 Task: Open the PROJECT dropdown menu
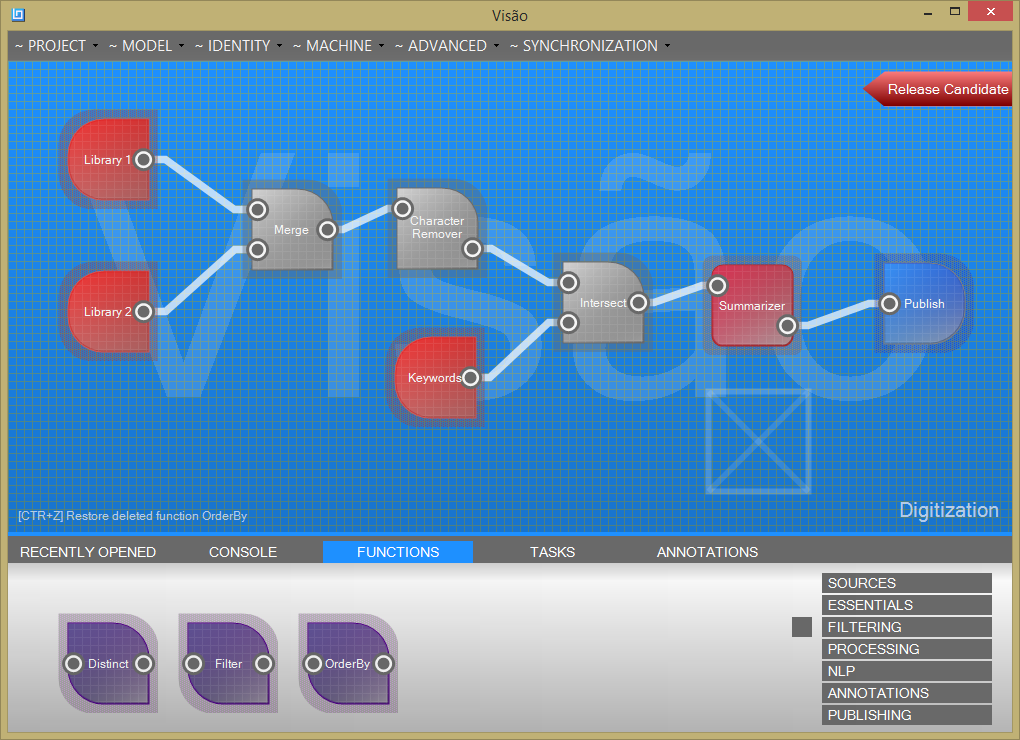pyautogui.click(x=57, y=46)
